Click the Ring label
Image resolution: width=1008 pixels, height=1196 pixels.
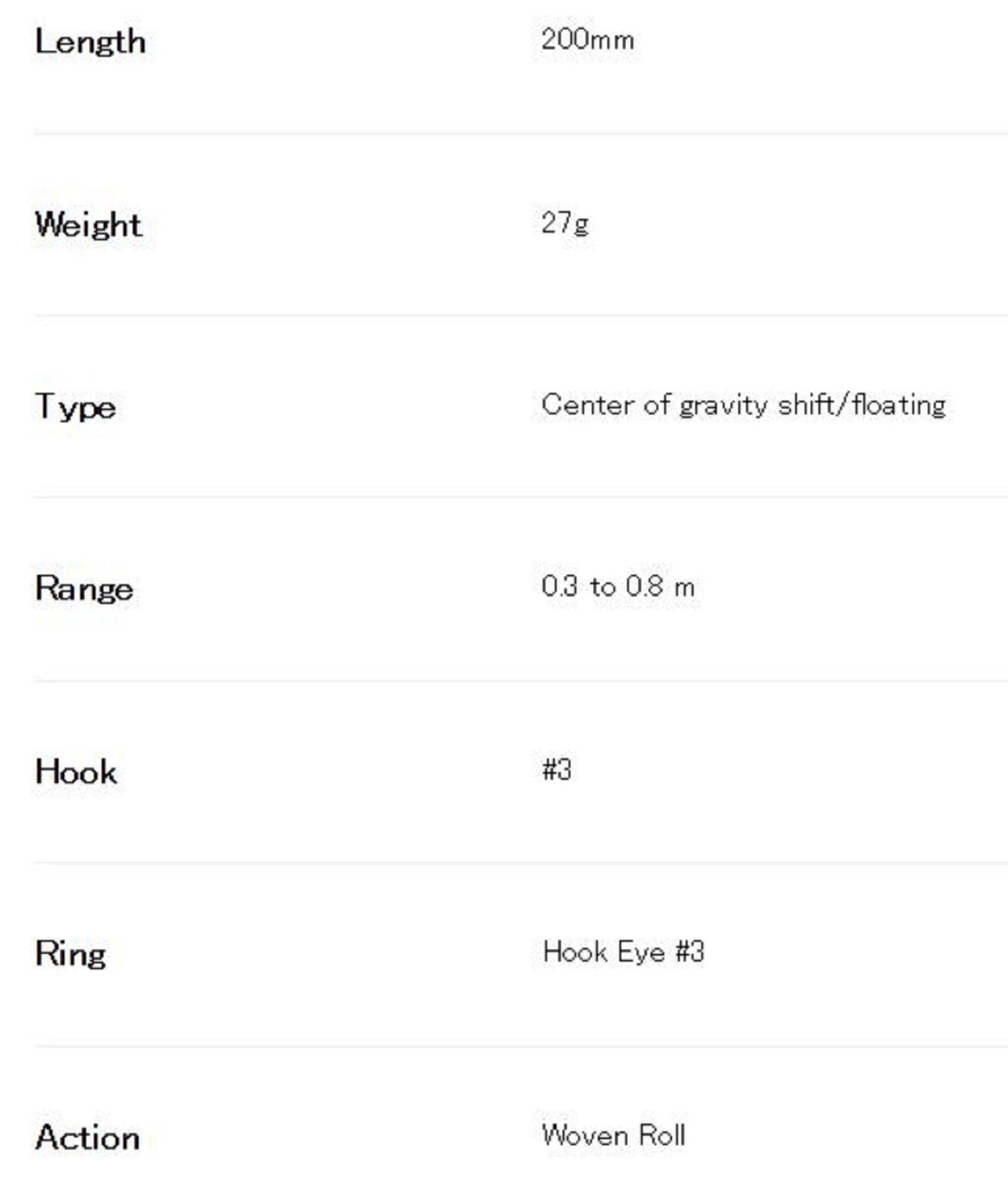pos(71,953)
